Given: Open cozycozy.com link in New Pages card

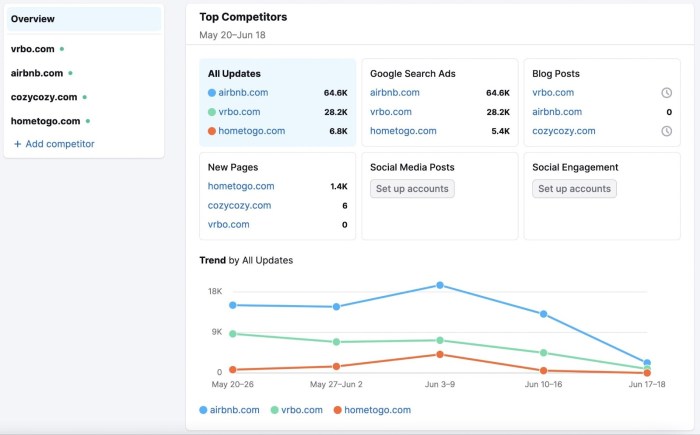Looking at the screenshot, I should [x=239, y=205].
